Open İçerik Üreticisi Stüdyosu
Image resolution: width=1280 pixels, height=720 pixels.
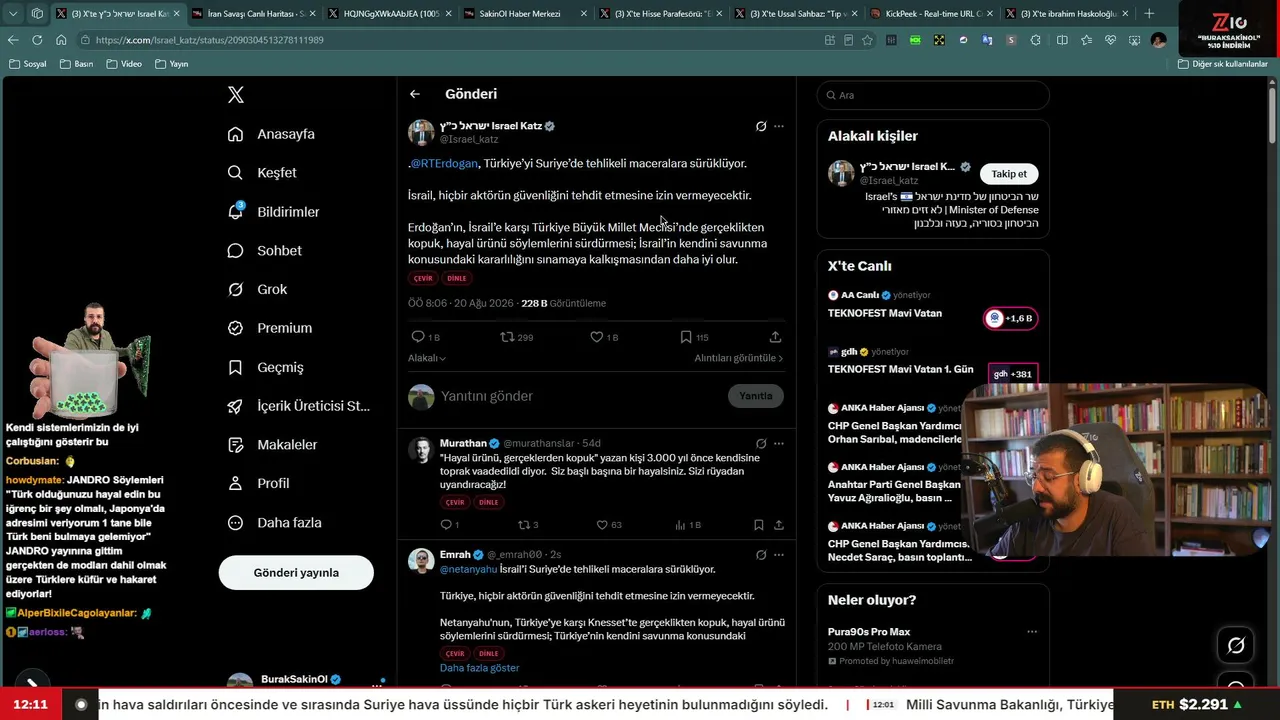298,406
